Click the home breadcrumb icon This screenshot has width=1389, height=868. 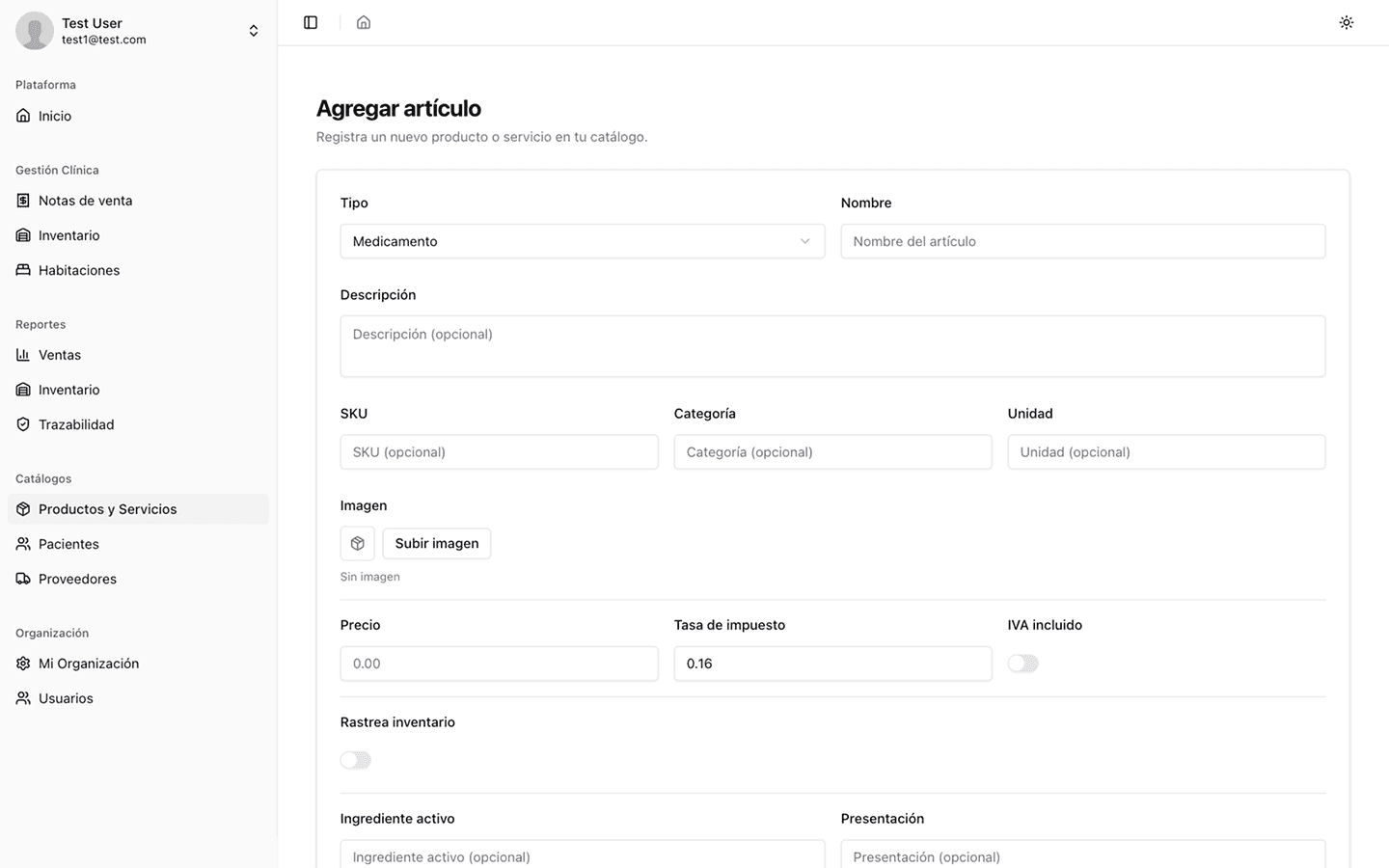click(x=364, y=22)
